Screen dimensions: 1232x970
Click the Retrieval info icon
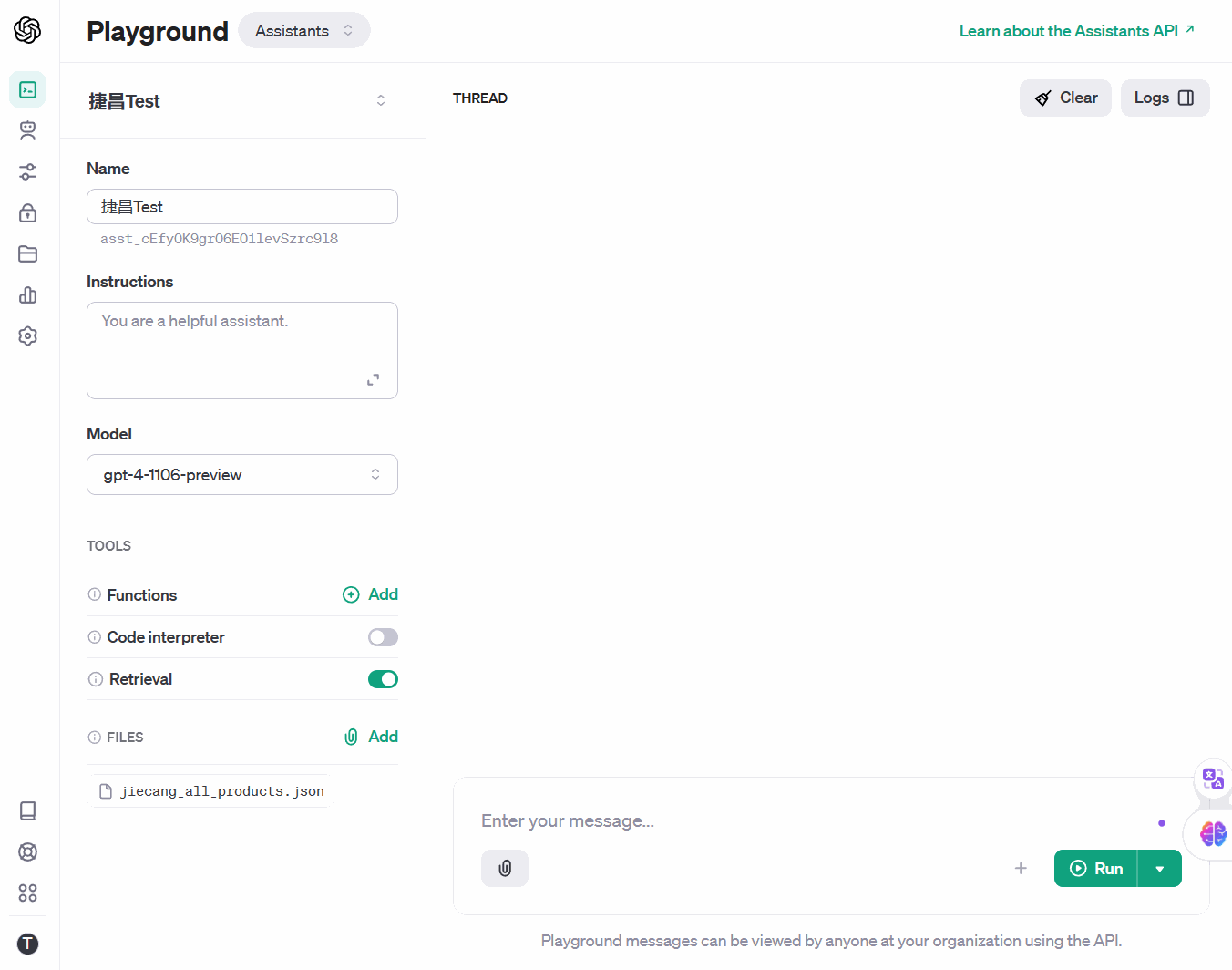[x=95, y=679]
